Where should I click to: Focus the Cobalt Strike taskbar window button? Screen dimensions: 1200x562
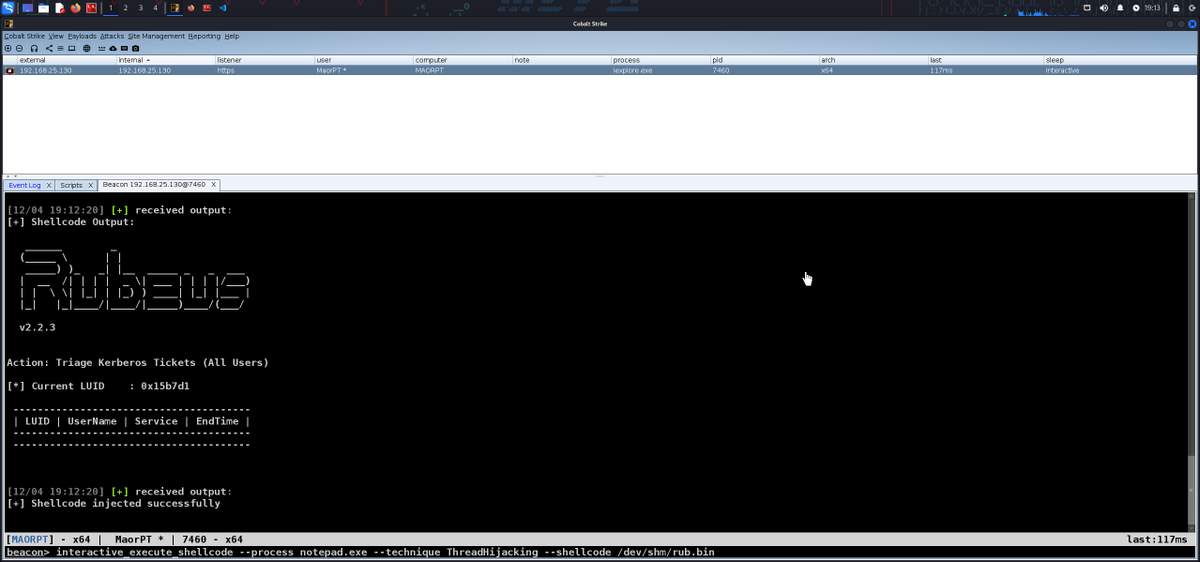tap(175, 8)
